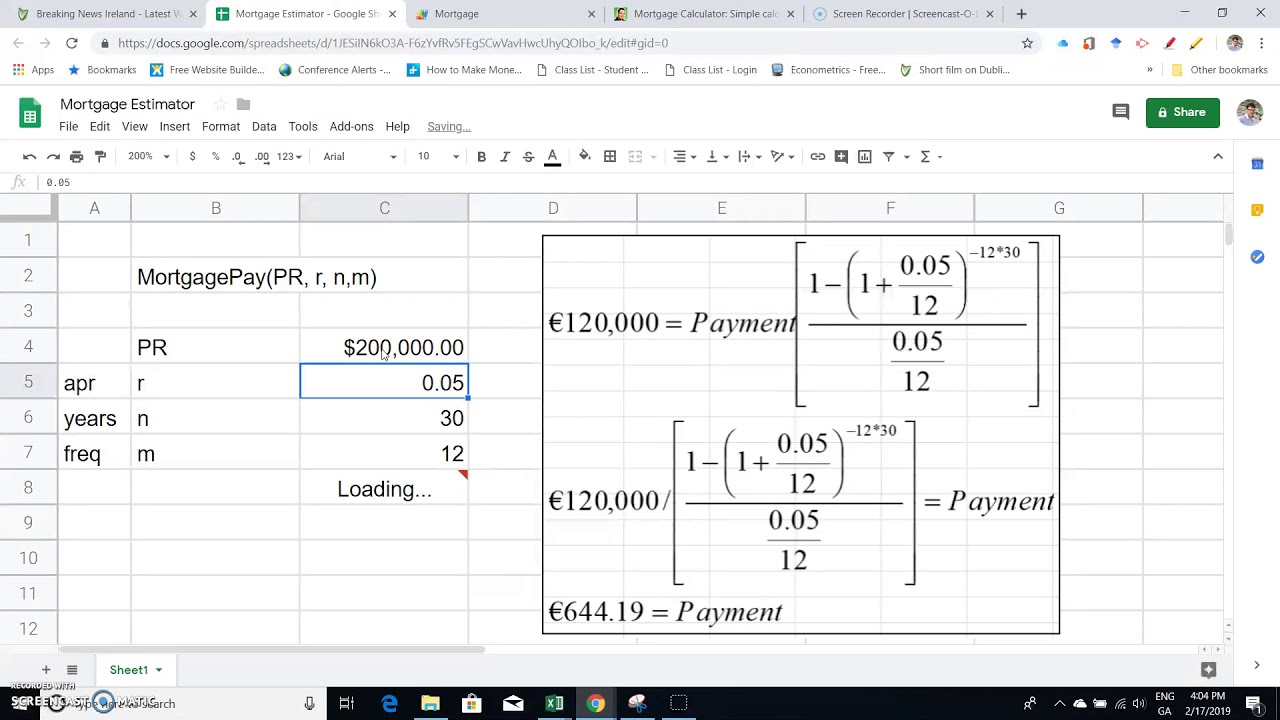The width and height of the screenshot is (1280, 720).
Task: Select column D header
Action: click(553, 208)
